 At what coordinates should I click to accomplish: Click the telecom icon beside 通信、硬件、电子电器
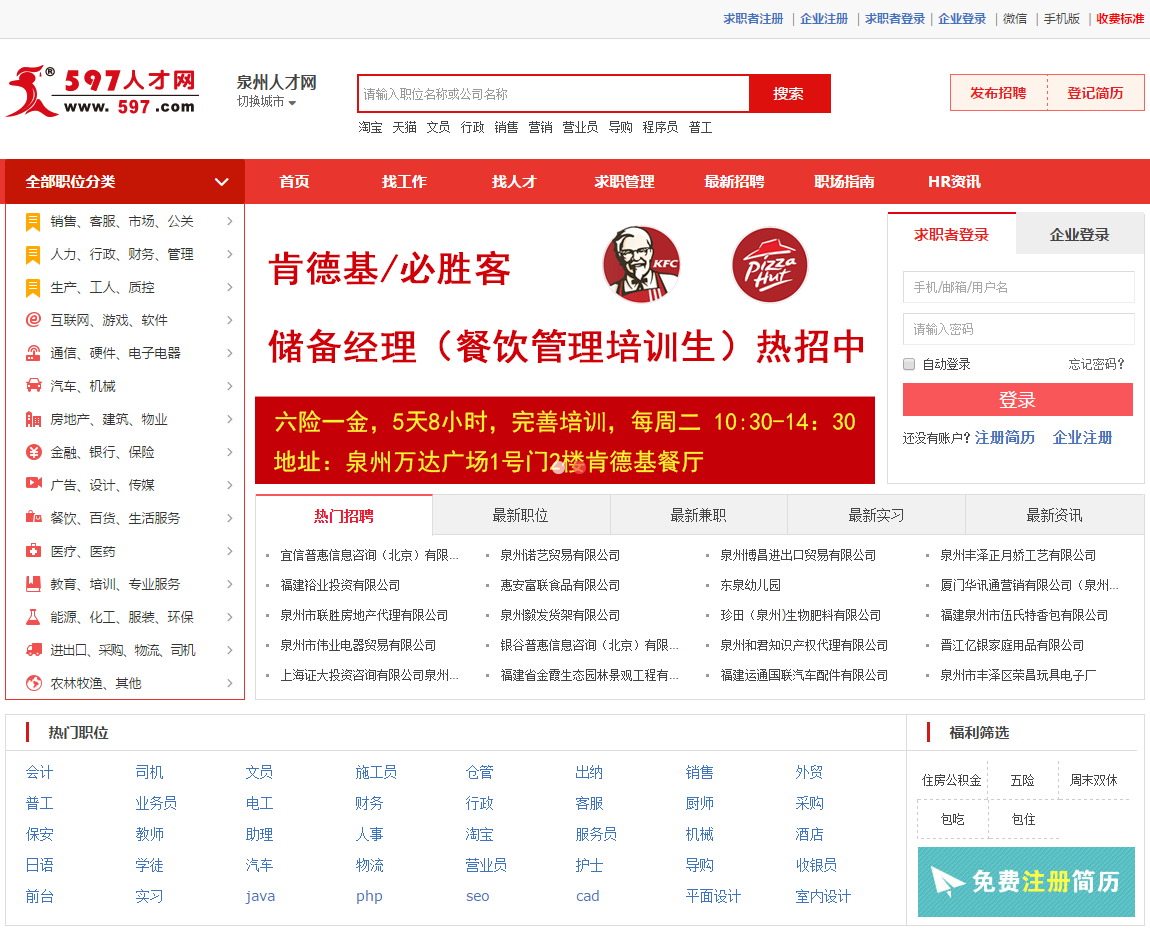coord(33,353)
